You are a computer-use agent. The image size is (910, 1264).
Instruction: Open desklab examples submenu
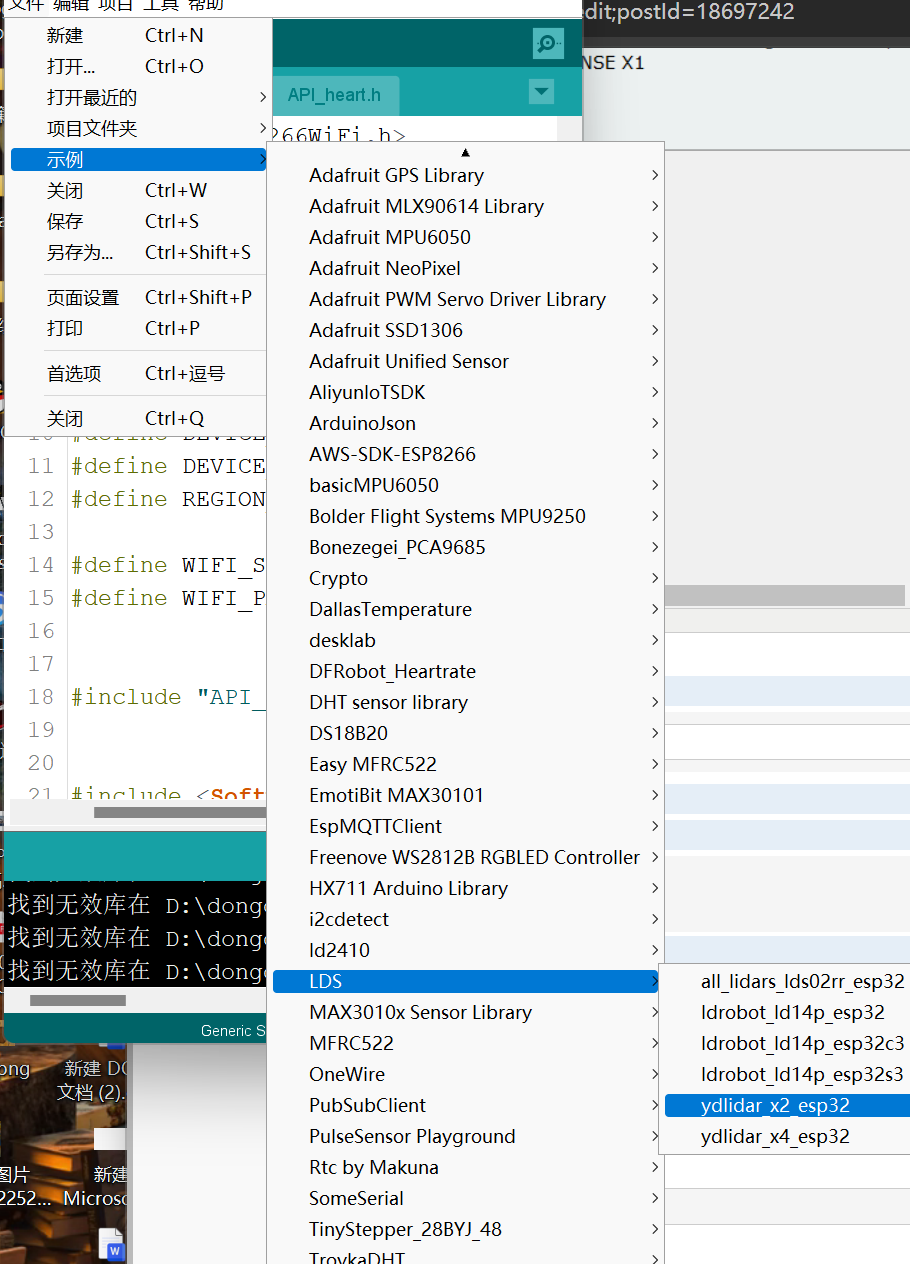(x=465, y=641)
